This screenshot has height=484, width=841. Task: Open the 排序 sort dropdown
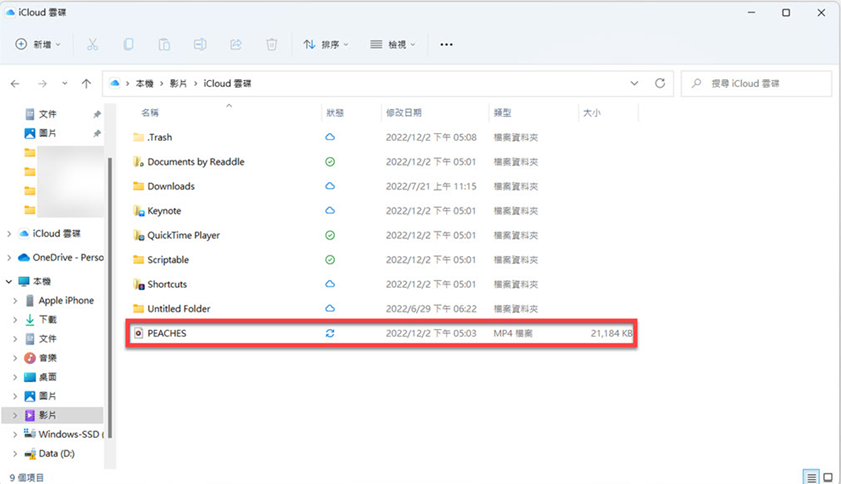pos(326,45)
